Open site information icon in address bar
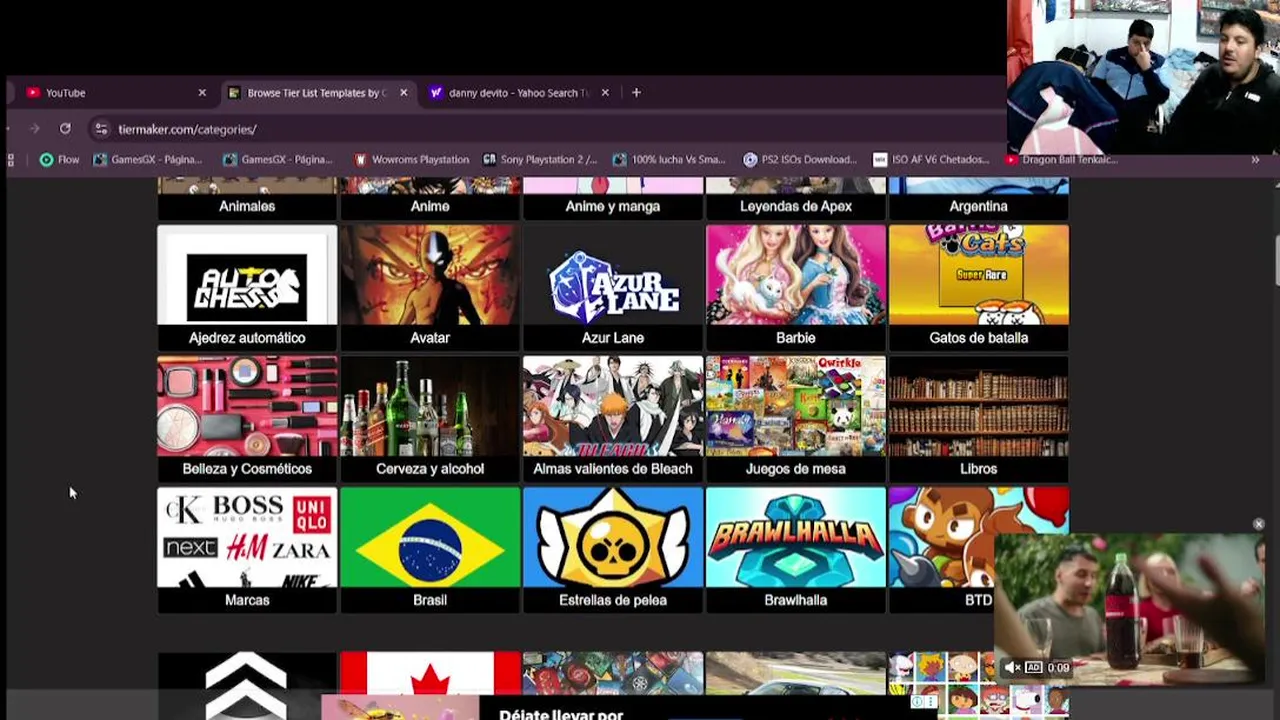 (100, 129)
